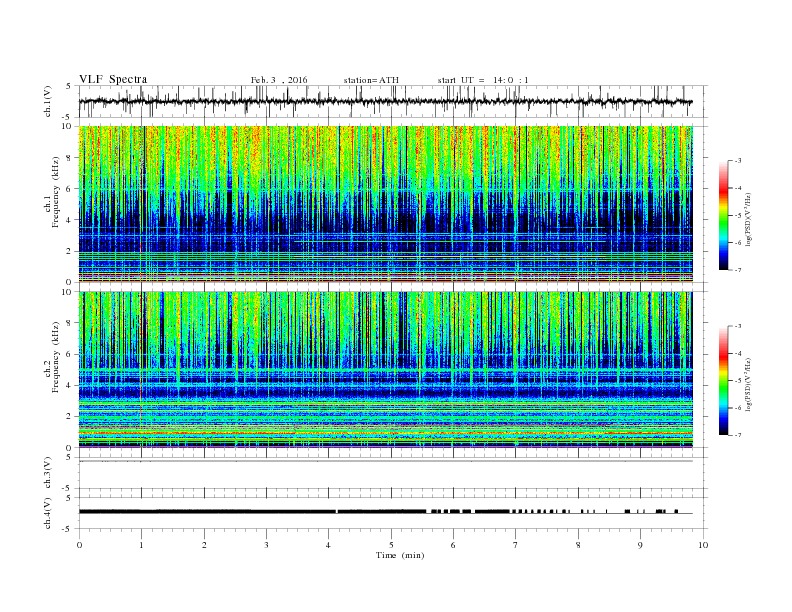Select the "ch.4(V)" axis label
The image size is (792, 612).
tap(48, 513)
